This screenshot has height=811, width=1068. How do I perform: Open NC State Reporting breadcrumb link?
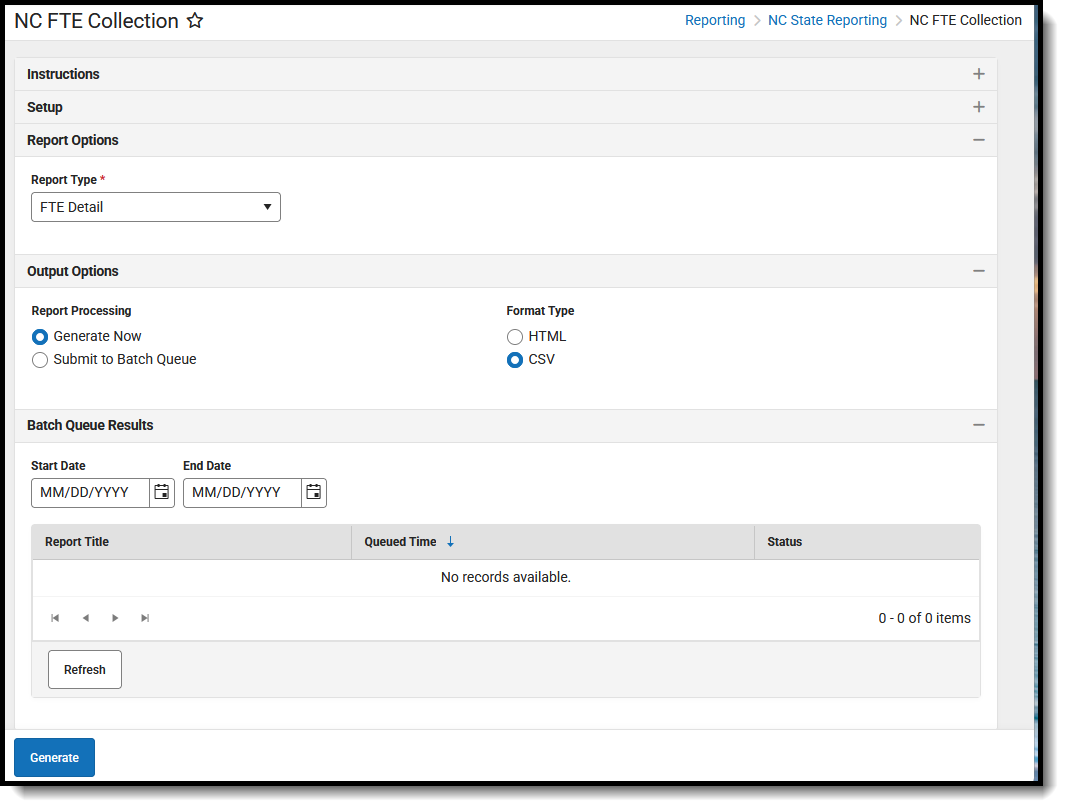click(828, 20)
